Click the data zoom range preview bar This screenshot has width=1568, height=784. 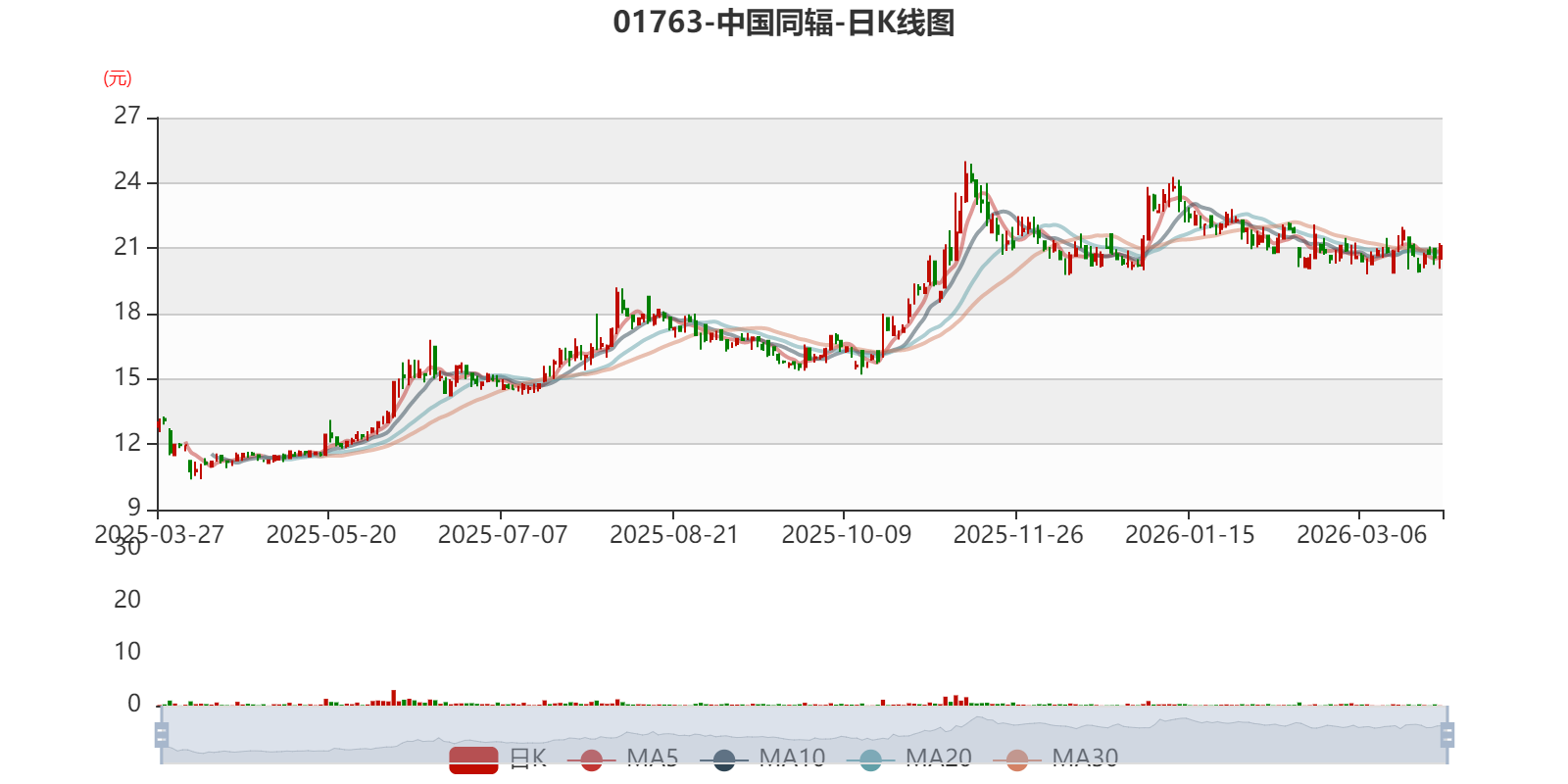[804, 734]
